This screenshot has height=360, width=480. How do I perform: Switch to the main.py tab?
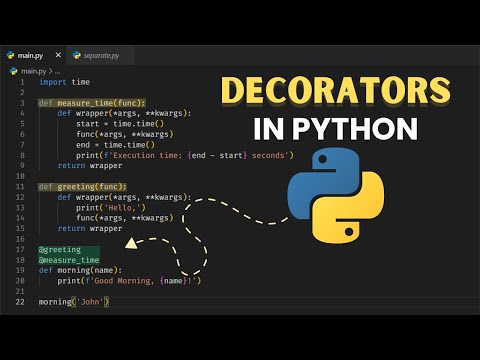[x=33, y=55]
